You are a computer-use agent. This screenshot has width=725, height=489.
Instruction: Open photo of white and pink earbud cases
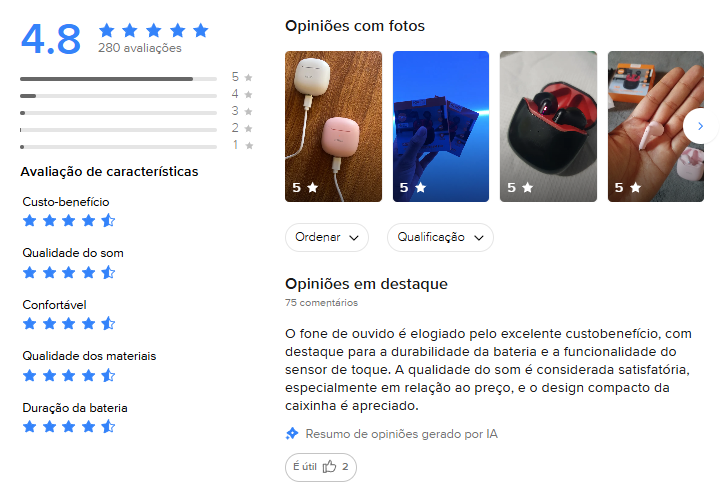click(333, 126)
